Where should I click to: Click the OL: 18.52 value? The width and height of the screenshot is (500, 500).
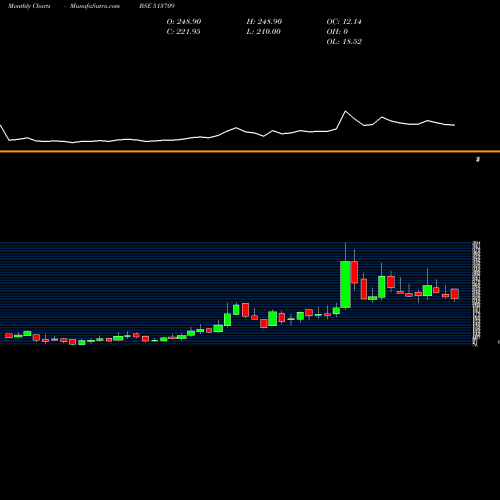[x=344, y=42]
